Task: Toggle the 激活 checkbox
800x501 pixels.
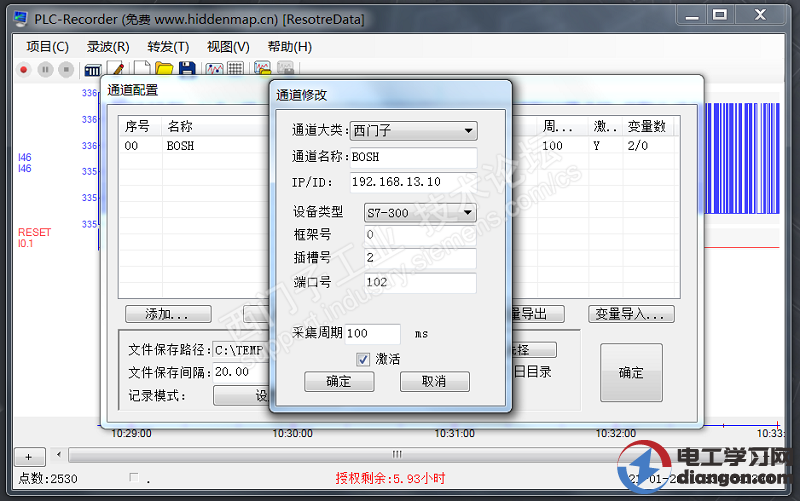Action: click(x=363, y=360)
